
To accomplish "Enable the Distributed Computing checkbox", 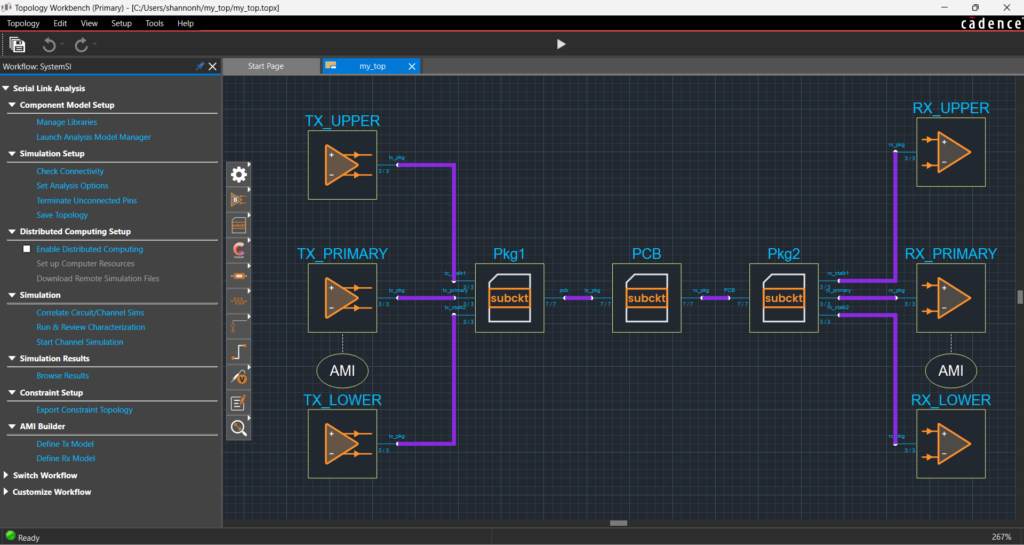I will click(x=27, y=249).
